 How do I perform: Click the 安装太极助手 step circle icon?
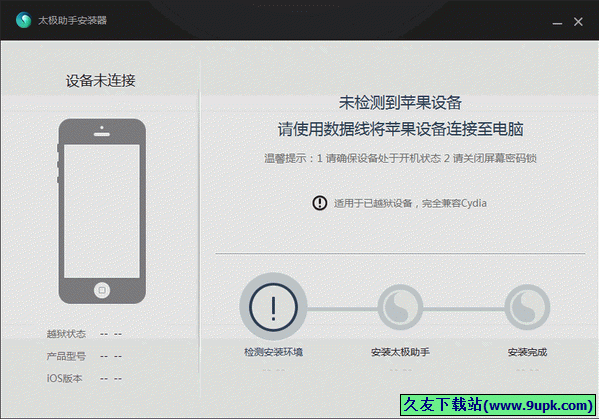[x=400, y=307]
